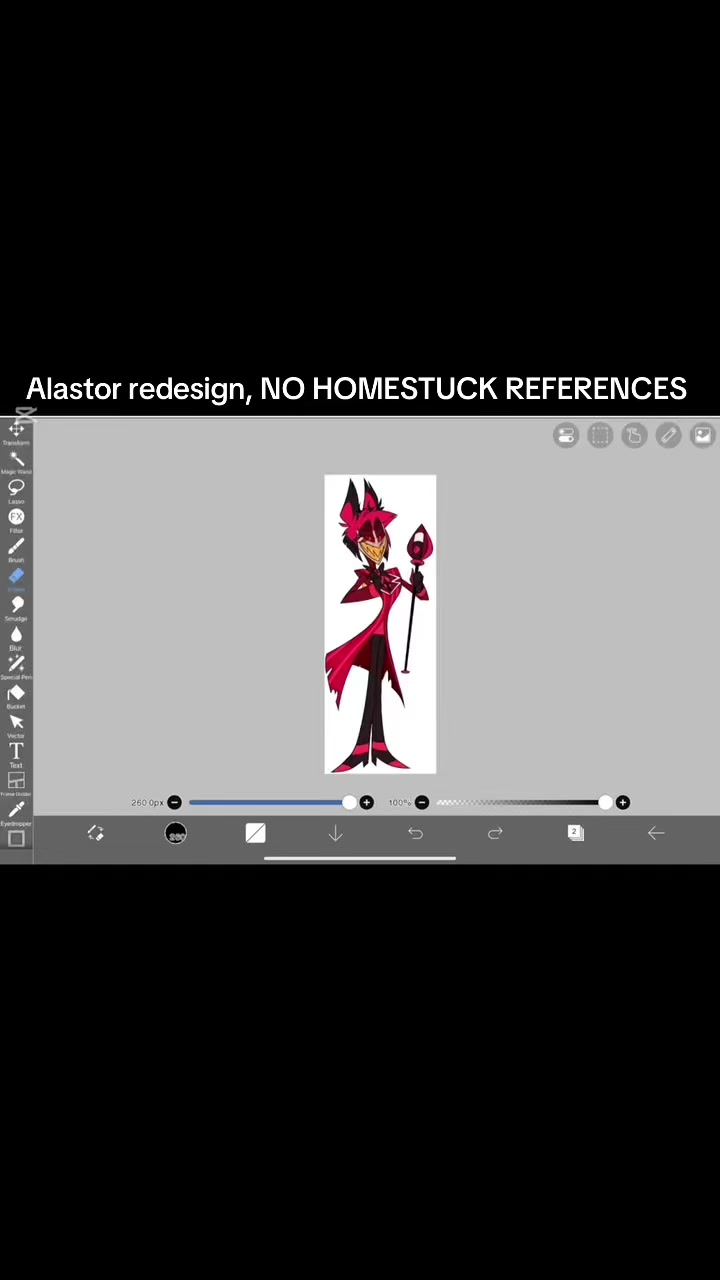Screen dimensions: 720x1280
Task: Select the Eyedropper tool
Action: [x=16, y=812]
